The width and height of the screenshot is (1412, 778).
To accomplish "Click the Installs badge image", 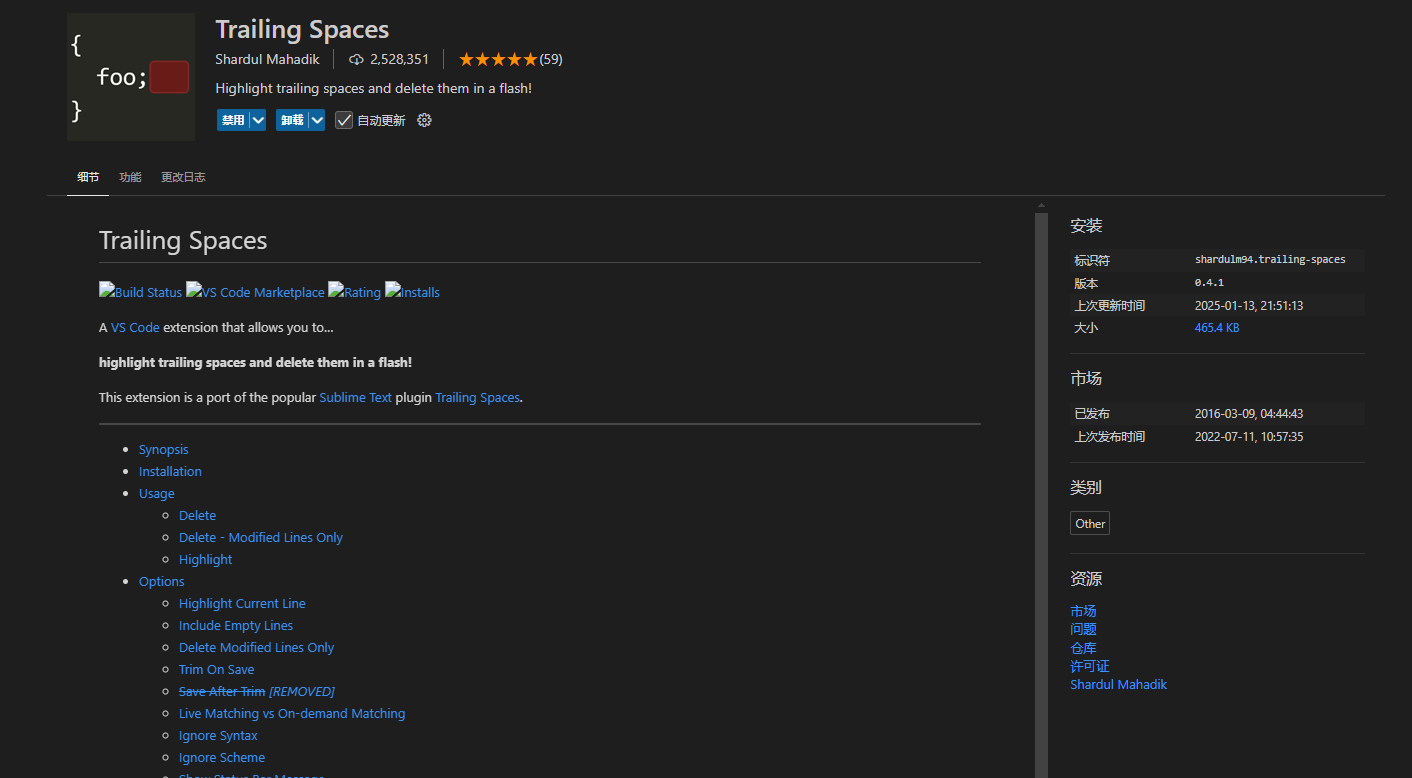I will click(412, 292).
